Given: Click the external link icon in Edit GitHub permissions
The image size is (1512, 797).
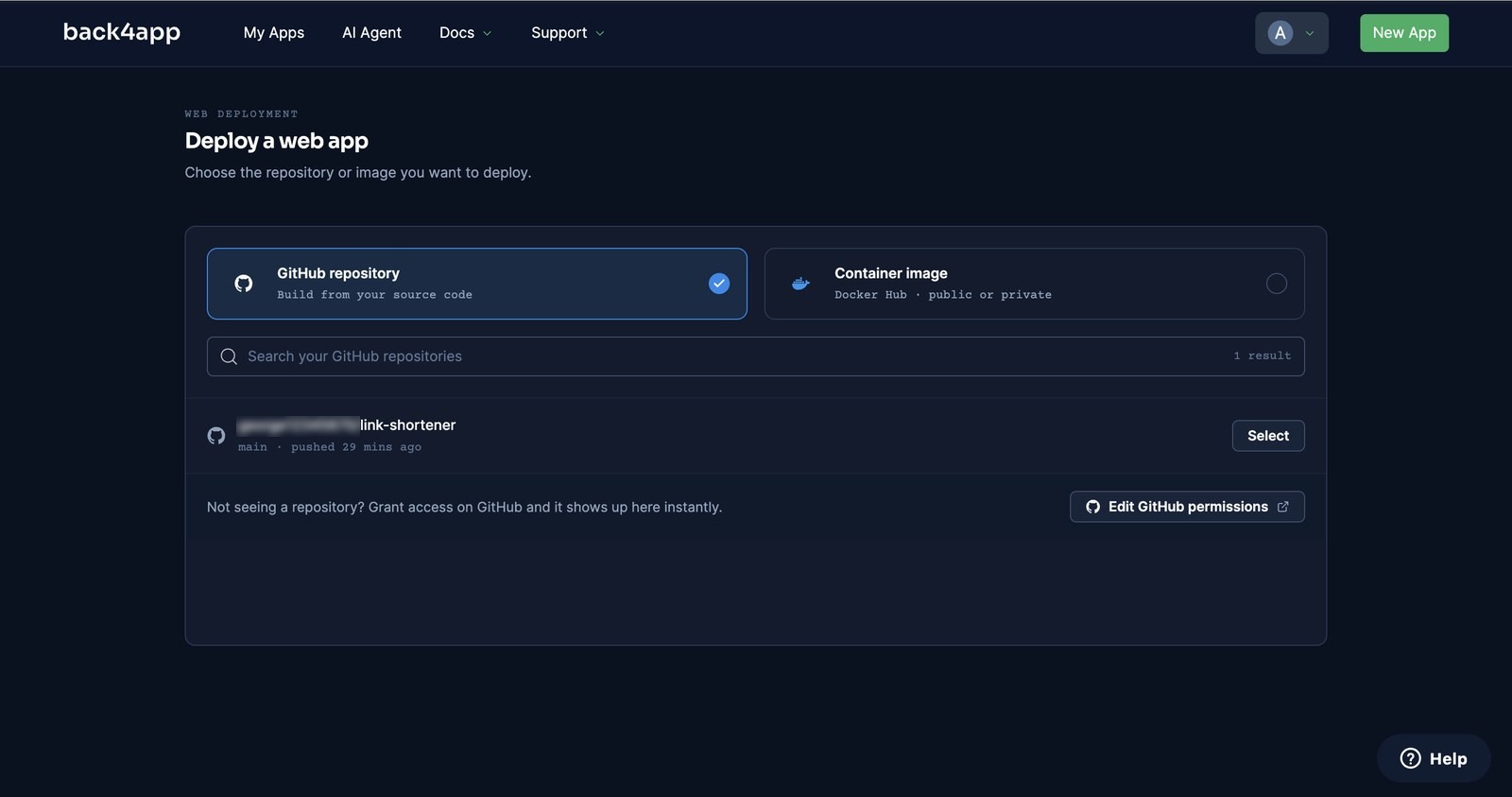Looking at the screenshot, I should (1282, 507).
